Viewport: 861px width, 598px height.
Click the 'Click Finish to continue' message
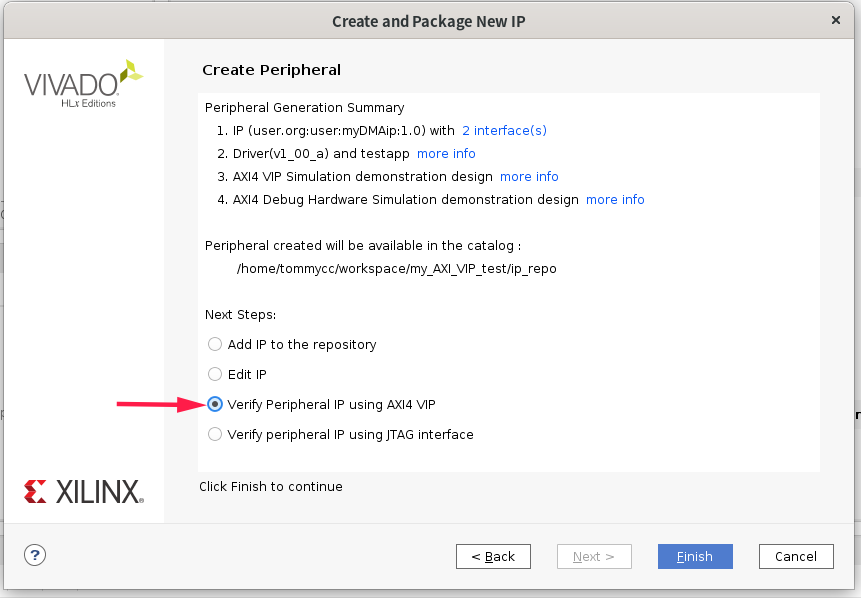[271, 487]
